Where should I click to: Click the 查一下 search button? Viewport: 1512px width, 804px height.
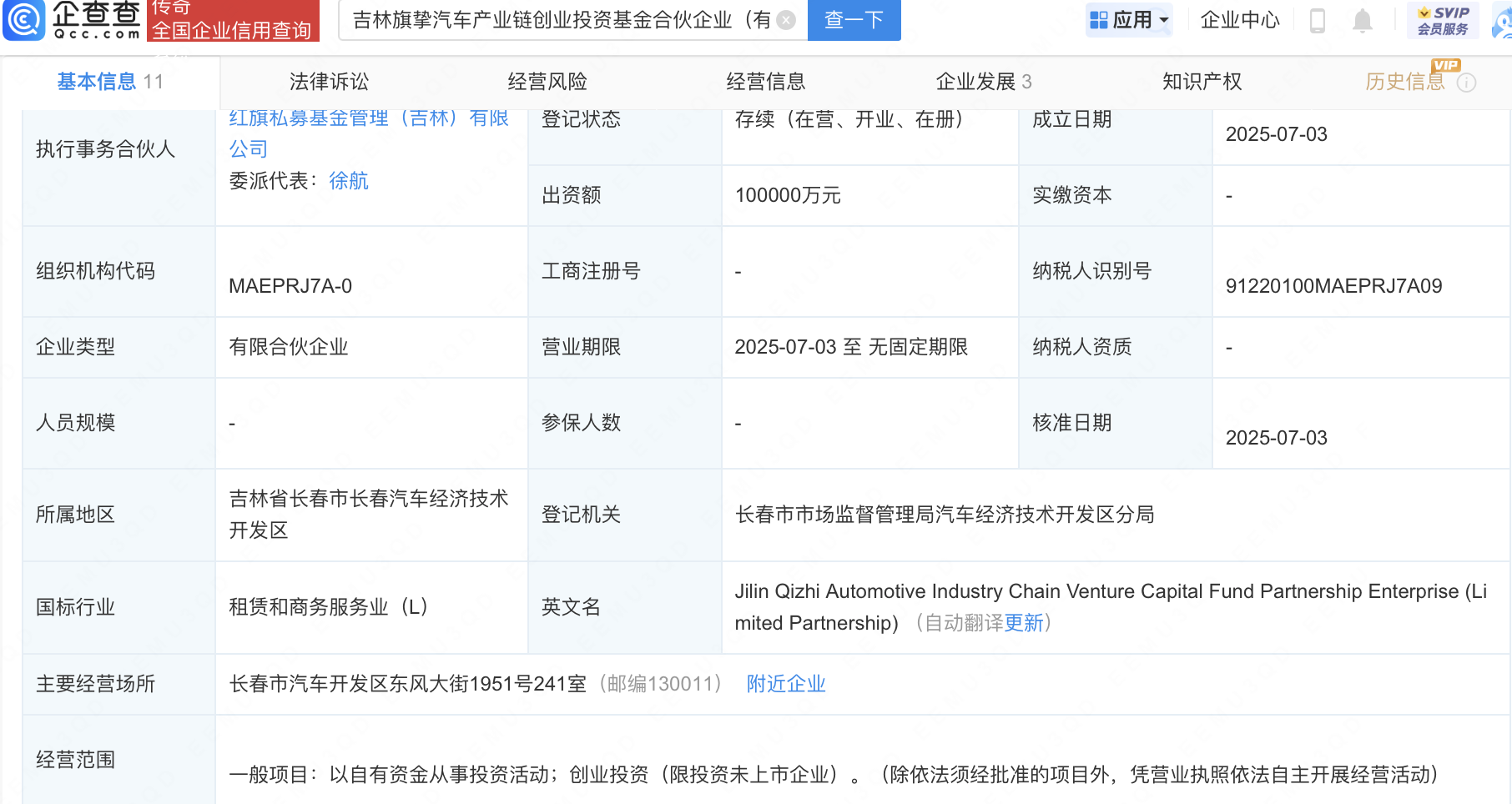point(854,20)
